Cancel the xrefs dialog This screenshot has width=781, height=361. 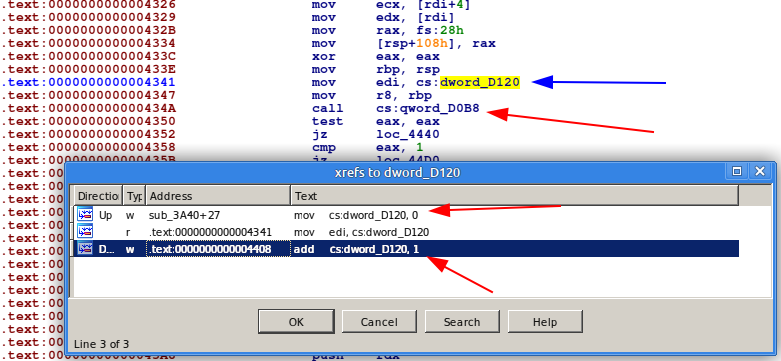379,322
